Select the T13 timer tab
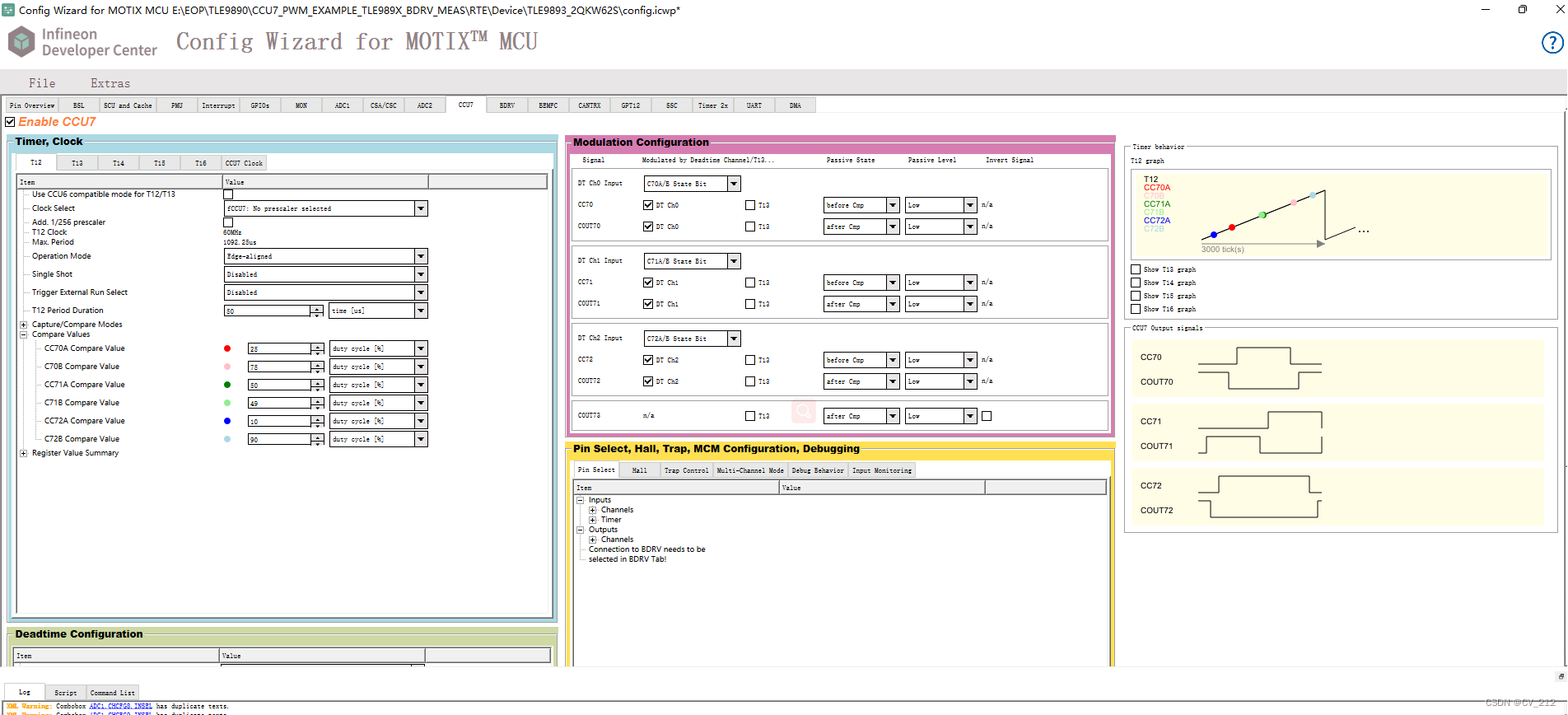Viewport: 1568px width, 715px height. (x=77, y=163)
